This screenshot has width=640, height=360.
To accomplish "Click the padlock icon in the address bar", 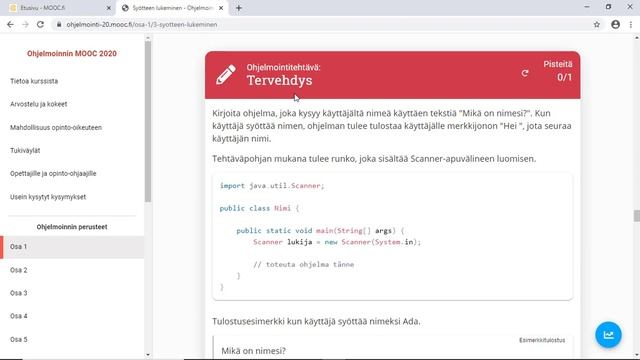I will click(59, 25).
